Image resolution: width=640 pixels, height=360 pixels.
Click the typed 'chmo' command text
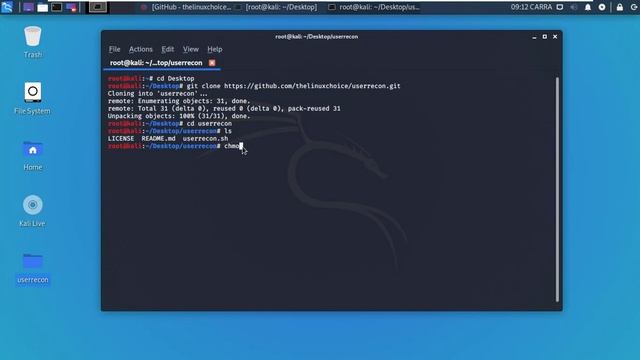(231, 146)
